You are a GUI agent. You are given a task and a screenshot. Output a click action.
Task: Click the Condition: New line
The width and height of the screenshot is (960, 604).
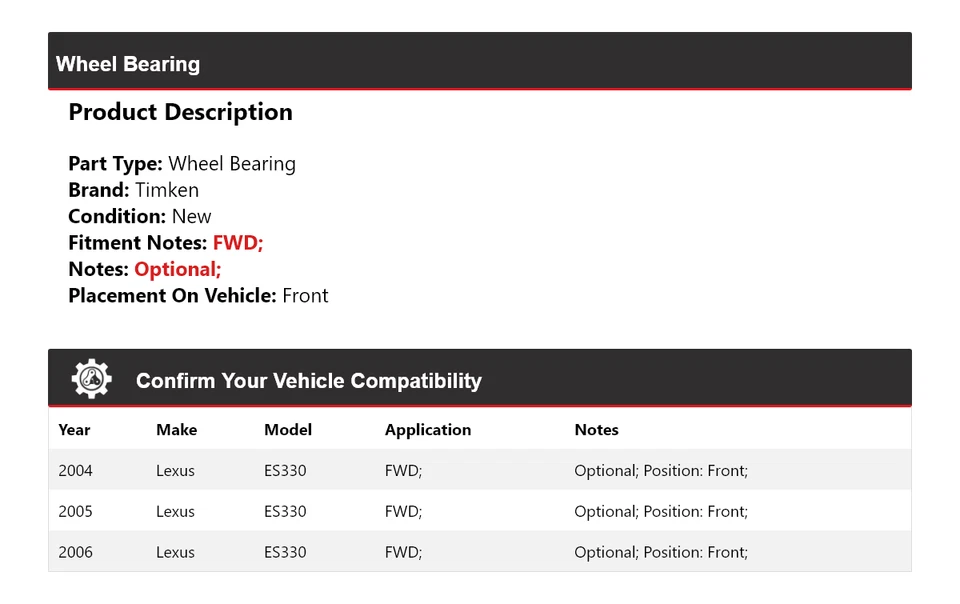coord(140,216)
